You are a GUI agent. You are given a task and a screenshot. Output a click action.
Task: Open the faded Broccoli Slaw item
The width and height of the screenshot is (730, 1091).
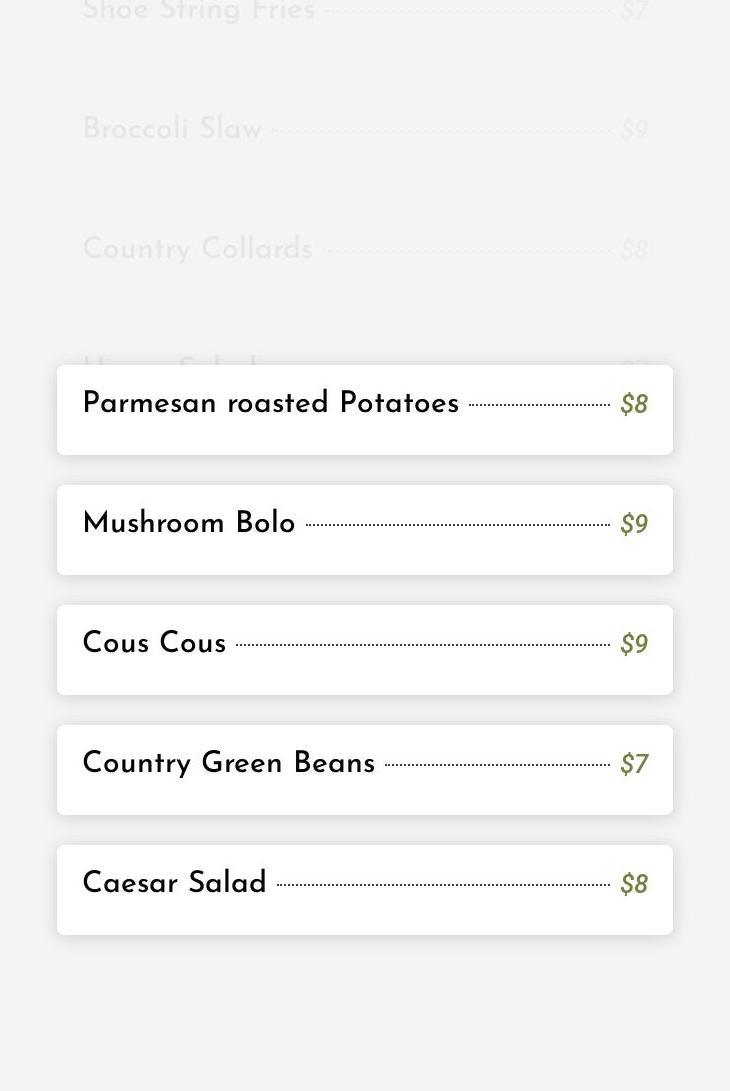tap(172, 129)
